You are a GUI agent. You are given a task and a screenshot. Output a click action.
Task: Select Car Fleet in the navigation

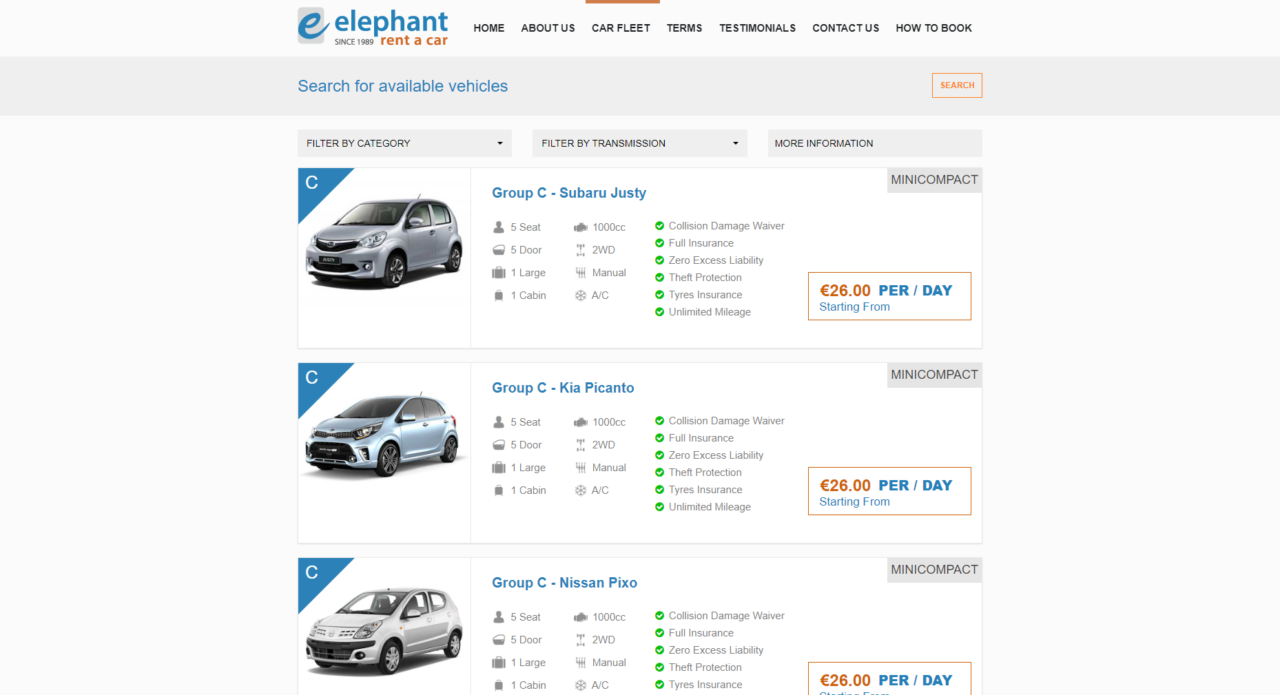tap(621, 28)
